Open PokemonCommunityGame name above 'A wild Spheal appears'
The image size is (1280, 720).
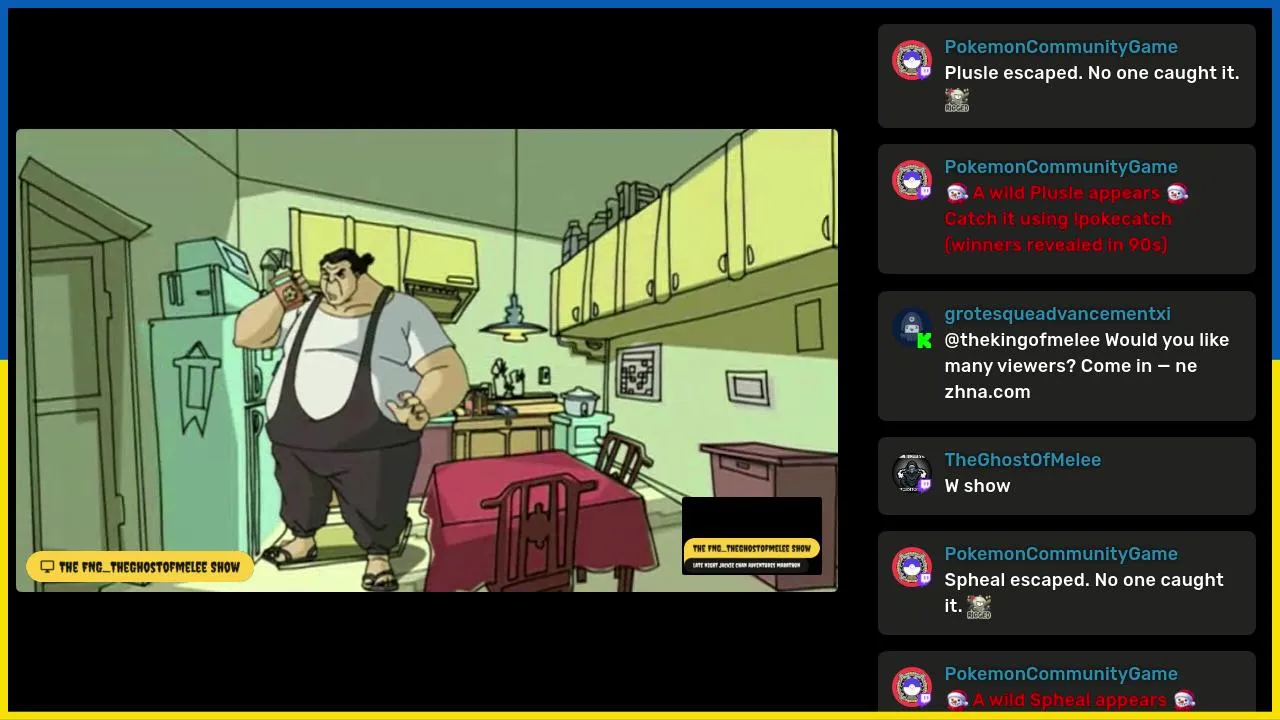pyautogui.click(x=1061, y=674)
